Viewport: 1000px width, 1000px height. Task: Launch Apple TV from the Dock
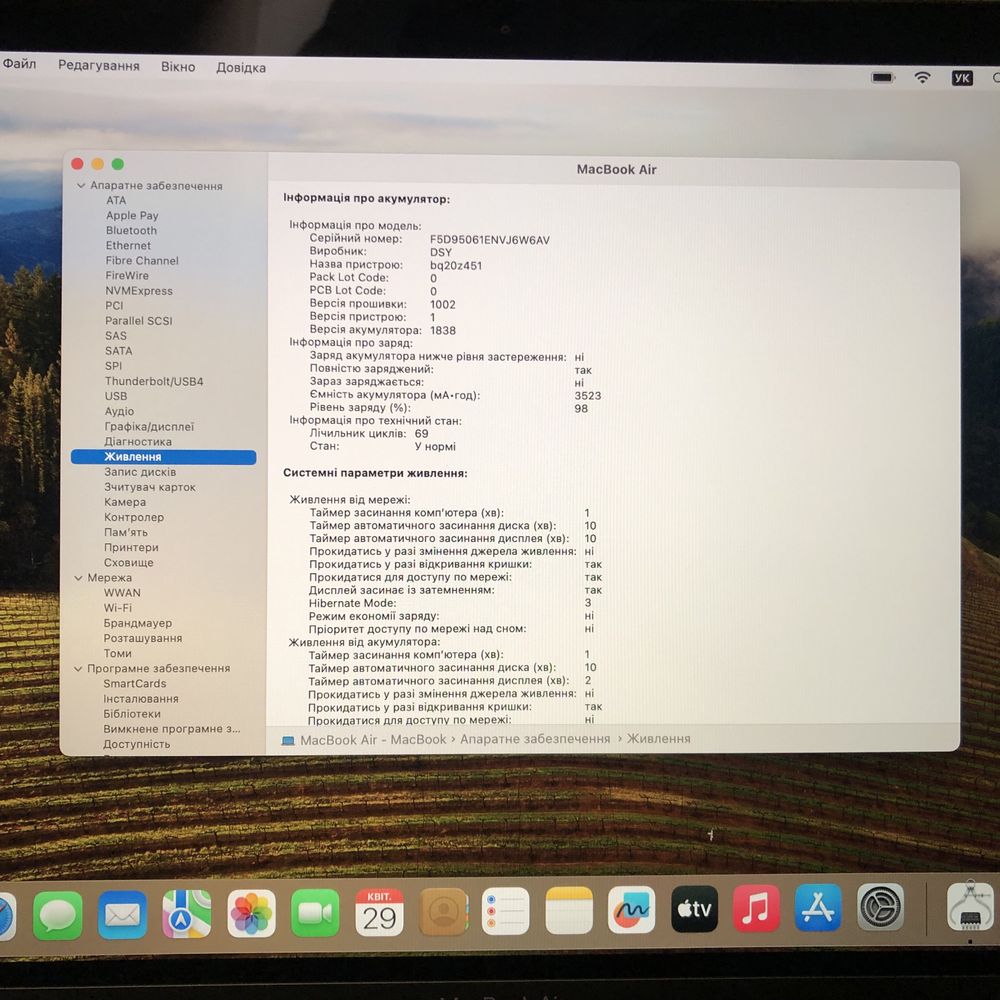click(694, 909)
